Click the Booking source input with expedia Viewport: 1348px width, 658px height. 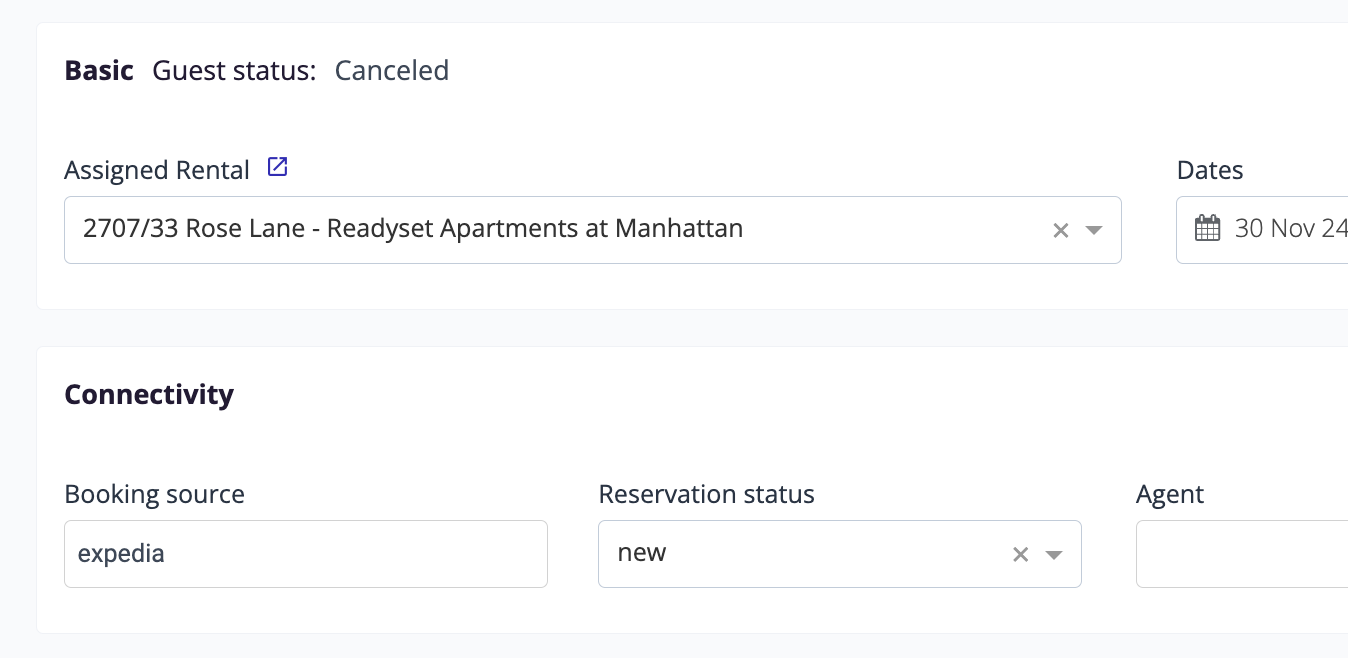point(305,554)
